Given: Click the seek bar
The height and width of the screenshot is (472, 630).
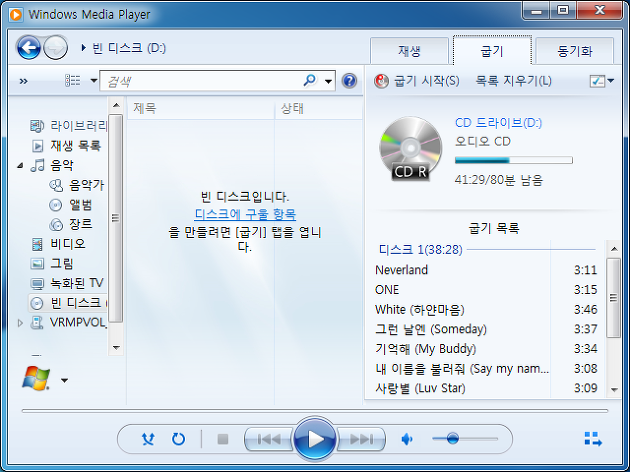Looking at the screenshot, I should click(x=315, y=411).
